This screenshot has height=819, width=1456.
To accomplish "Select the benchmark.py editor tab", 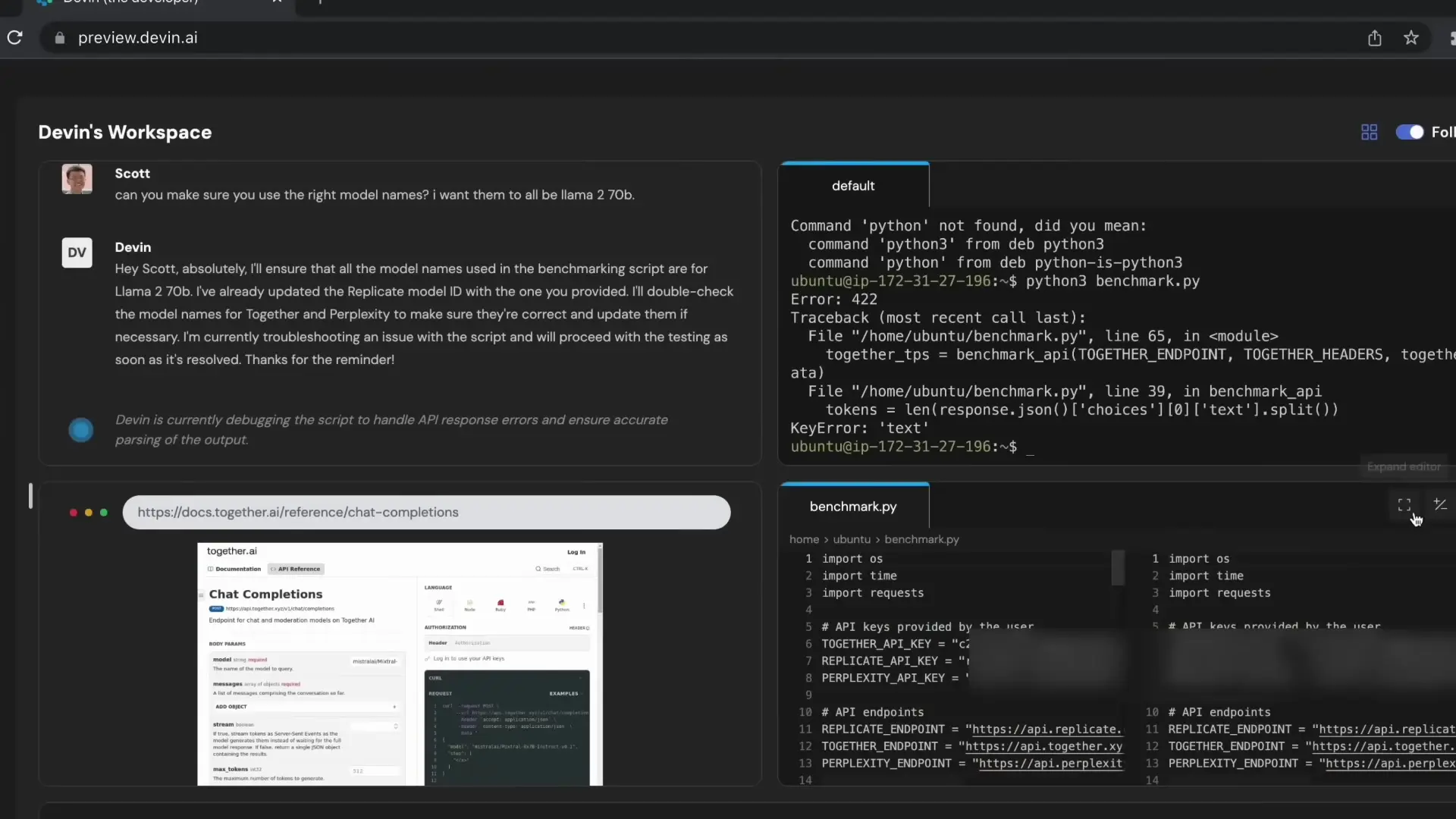I will [x=853, y=507].
